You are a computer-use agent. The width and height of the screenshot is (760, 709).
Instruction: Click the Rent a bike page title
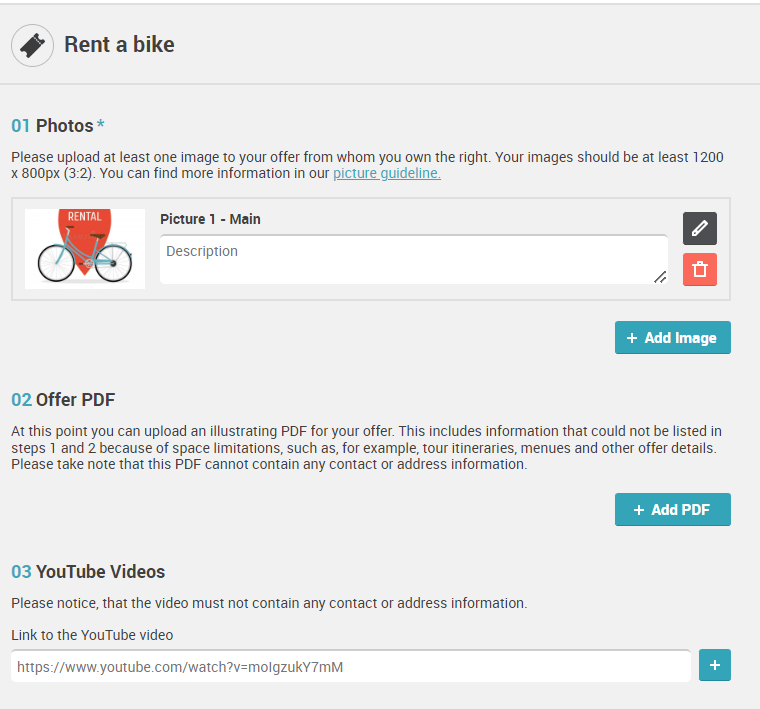(119, 45)
